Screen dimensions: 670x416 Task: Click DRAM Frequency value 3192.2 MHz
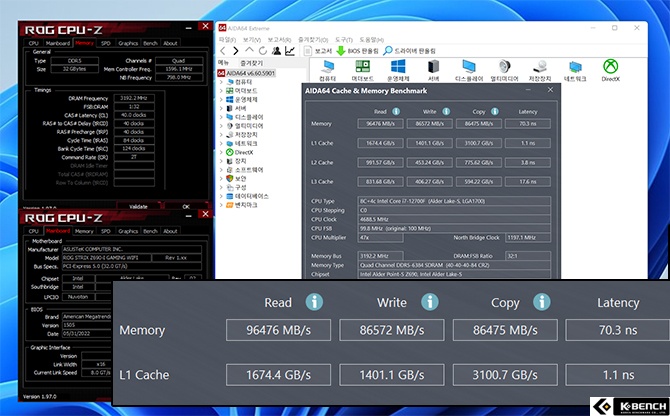click(134, 98)
